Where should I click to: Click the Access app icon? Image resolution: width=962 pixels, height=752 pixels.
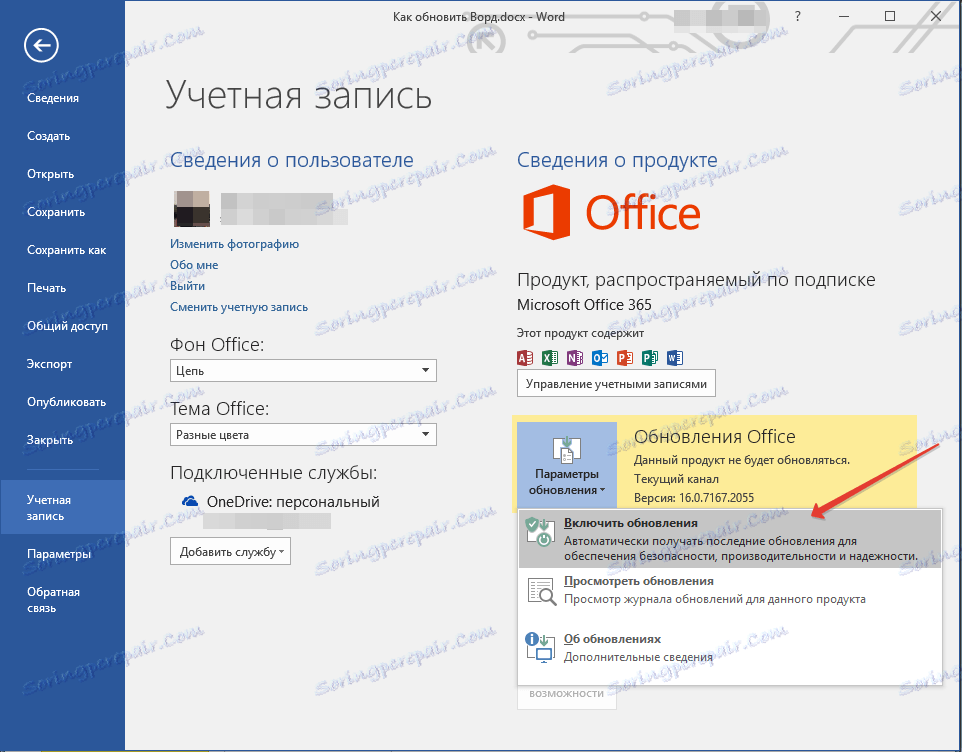(x=525, y=358)
